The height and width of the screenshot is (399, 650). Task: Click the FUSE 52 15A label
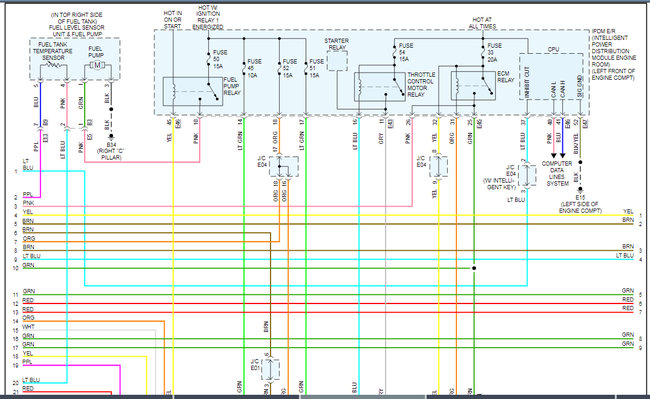[x=289, y=68]
